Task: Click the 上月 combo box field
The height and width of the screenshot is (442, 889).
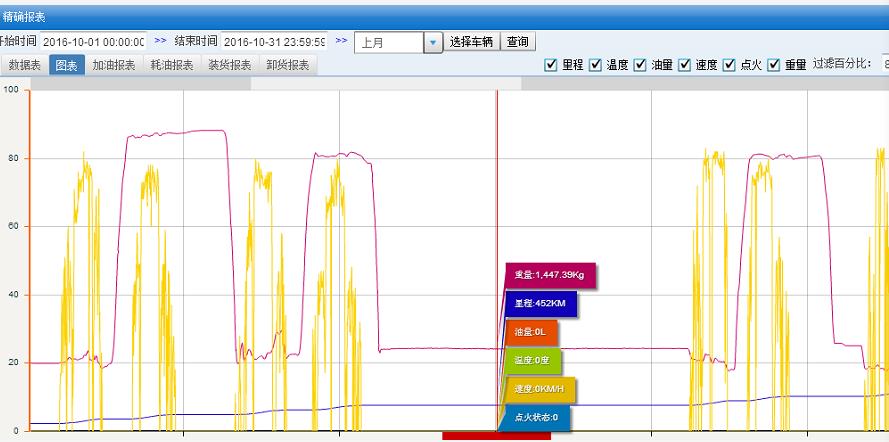Action: pos(390,42)
